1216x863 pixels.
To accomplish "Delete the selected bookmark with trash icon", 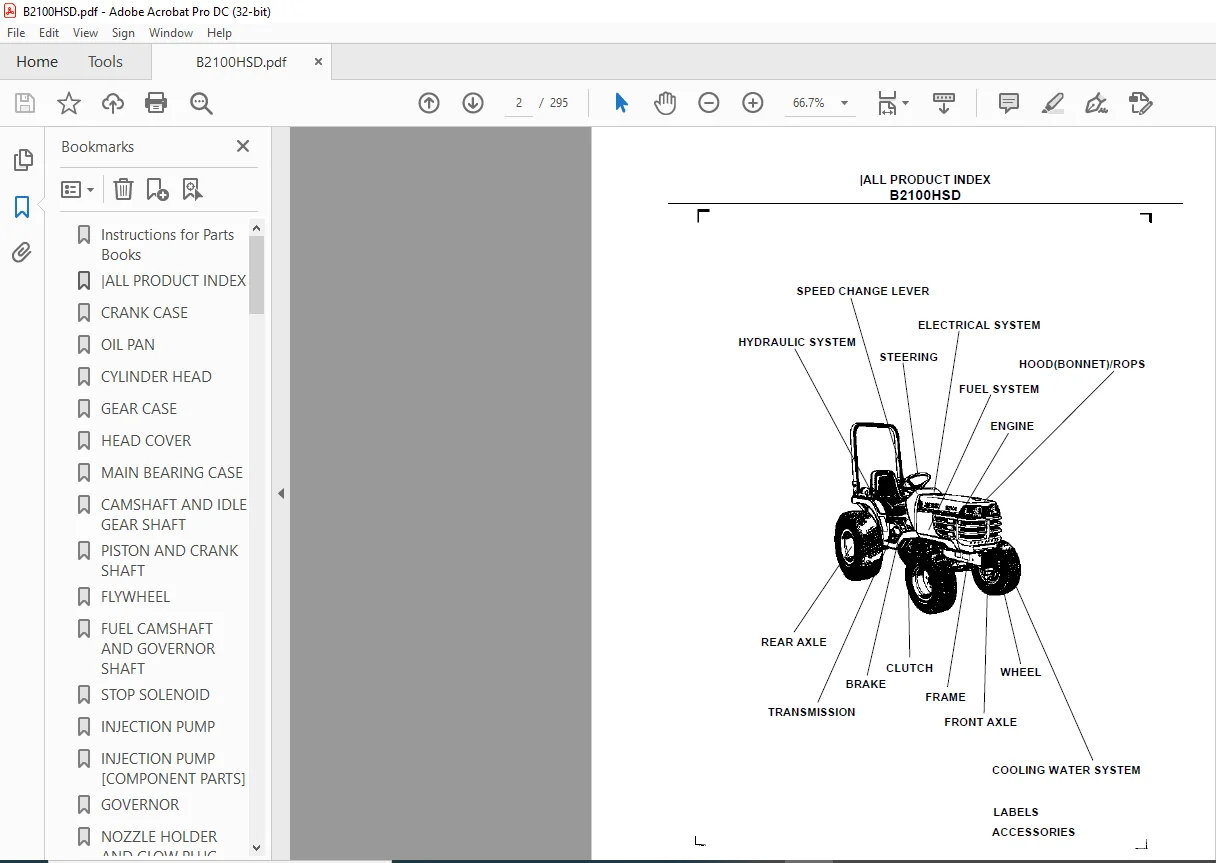I will coord(123,189).
